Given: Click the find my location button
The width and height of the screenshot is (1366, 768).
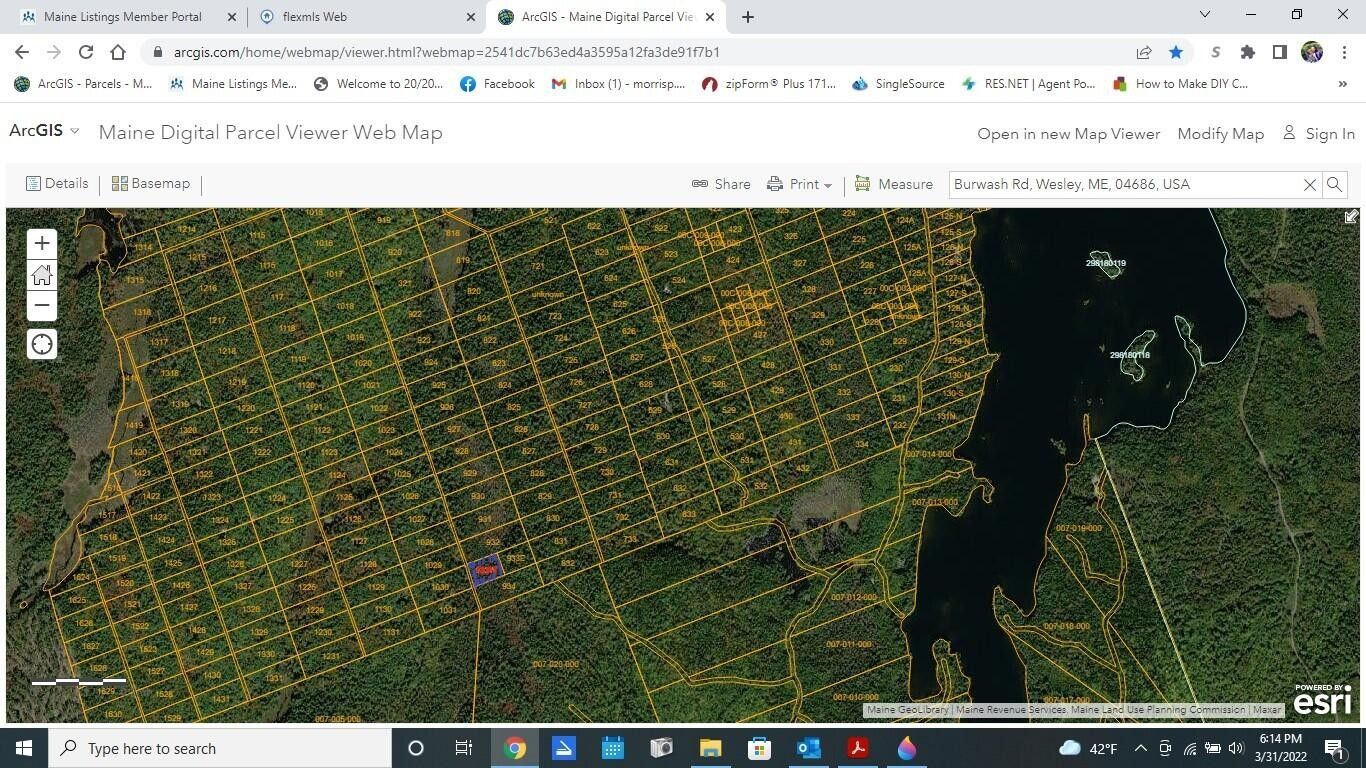Looking at the screenshot, I should [42, 345].
